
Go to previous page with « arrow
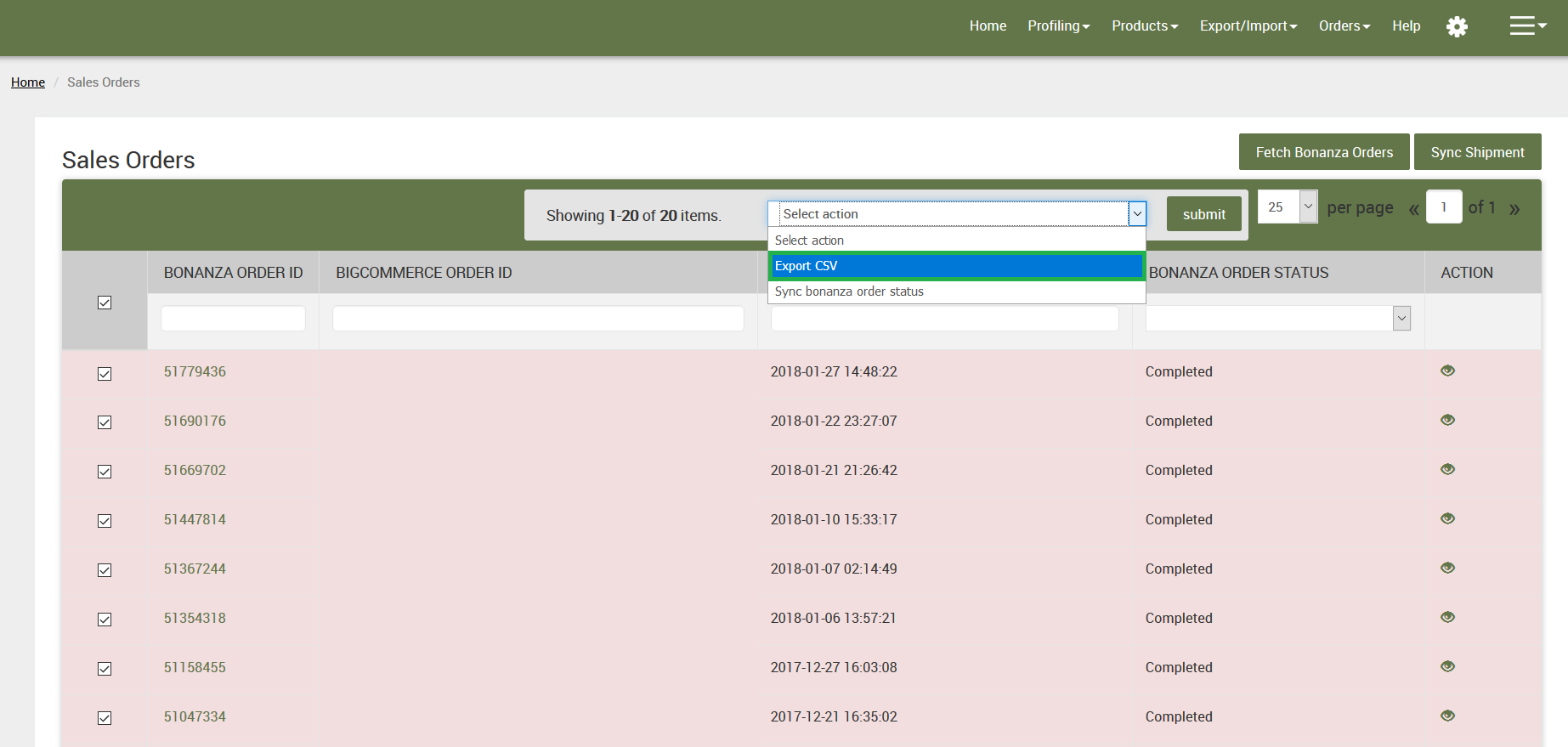pyautogui.click(x=1413, y=209)
